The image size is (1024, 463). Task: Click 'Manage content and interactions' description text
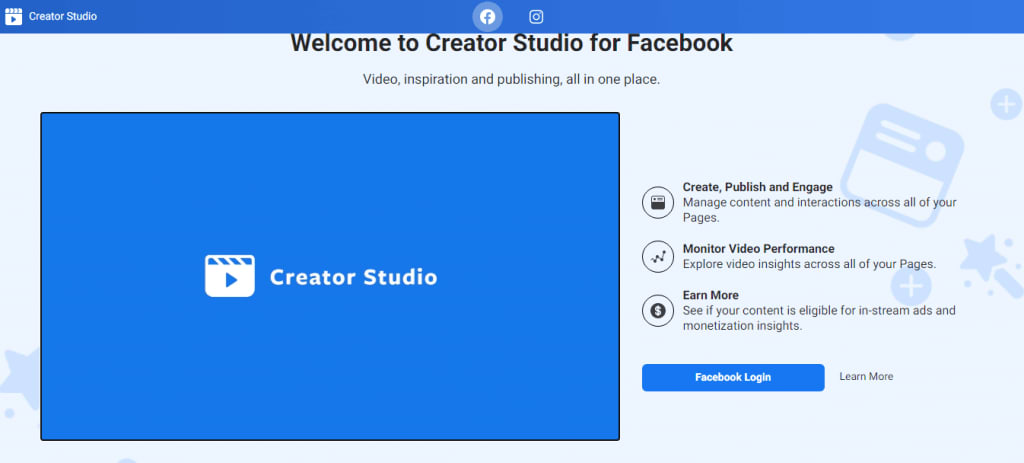820,210
